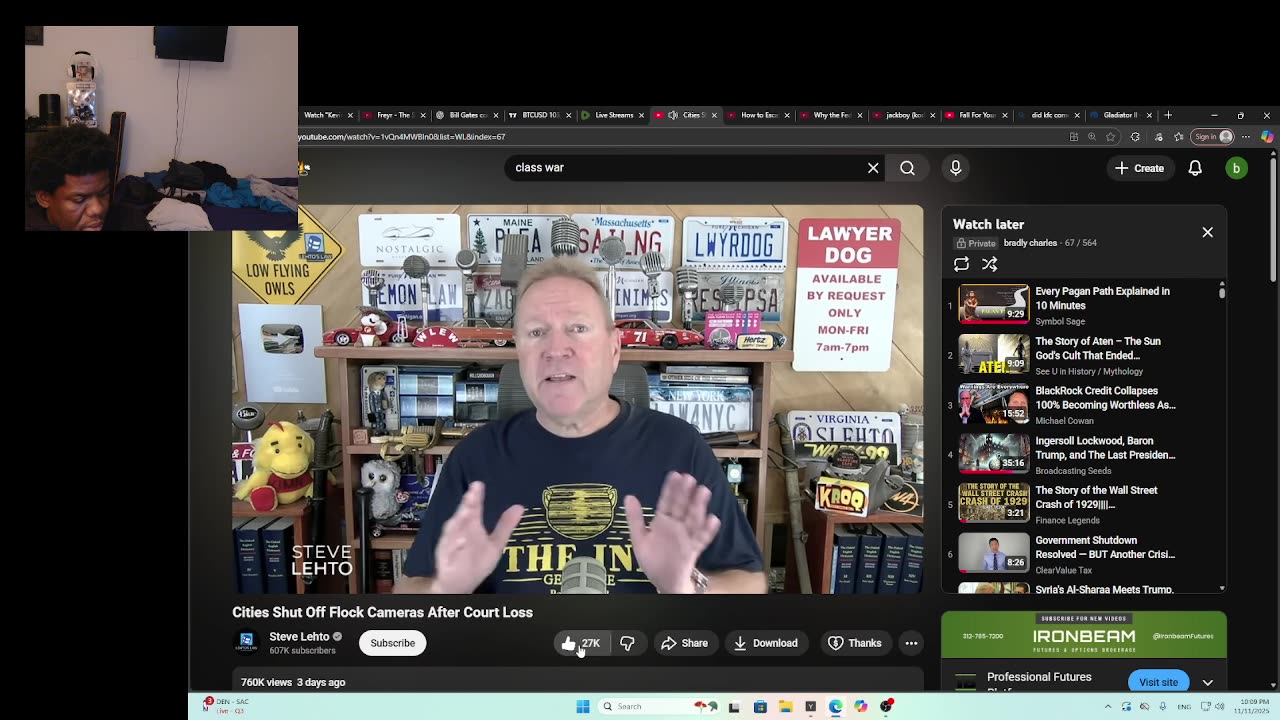
Task: Subscribe to Steve Lehto channel
Action: (x=393, y=643)
